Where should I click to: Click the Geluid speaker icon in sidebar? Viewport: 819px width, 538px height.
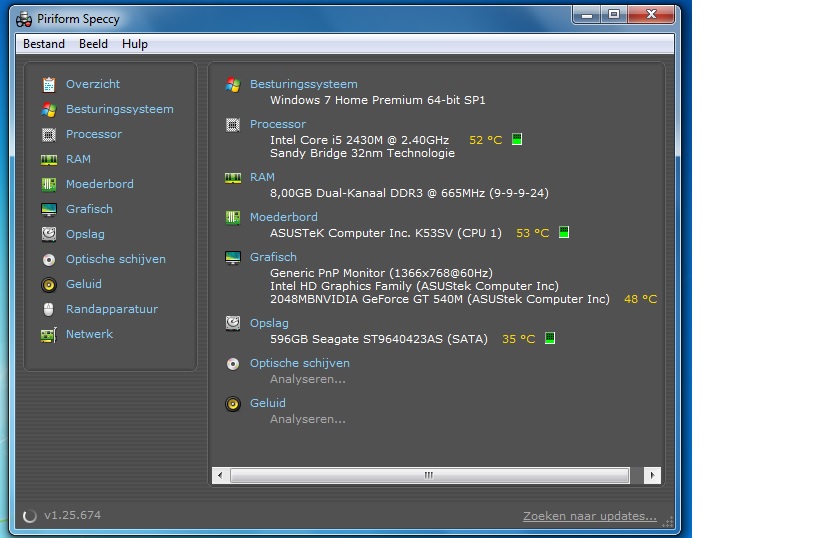click(x=49, y=285)
